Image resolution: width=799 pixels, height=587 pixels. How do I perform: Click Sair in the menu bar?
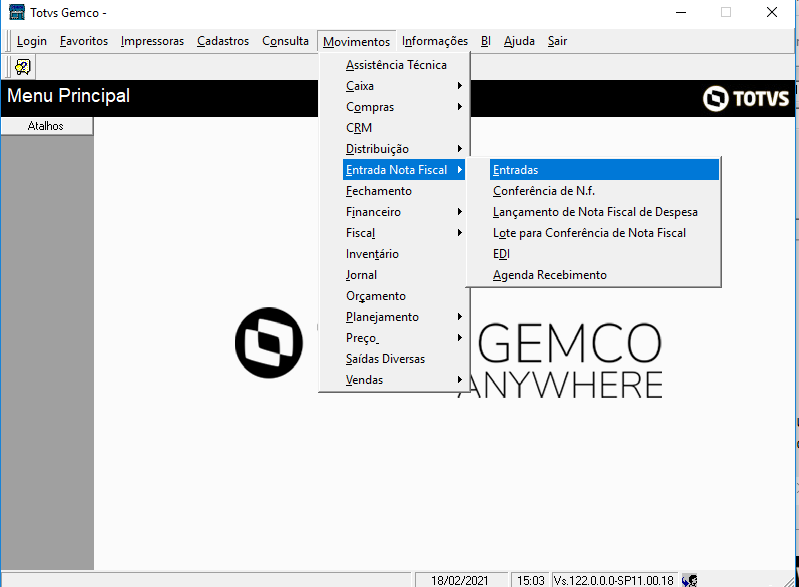click(x=557, y=41)
